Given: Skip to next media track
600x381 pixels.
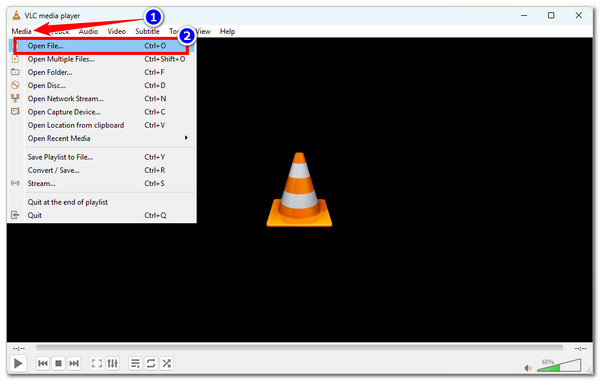Looking at the screenshot, I should pos(74,363).
